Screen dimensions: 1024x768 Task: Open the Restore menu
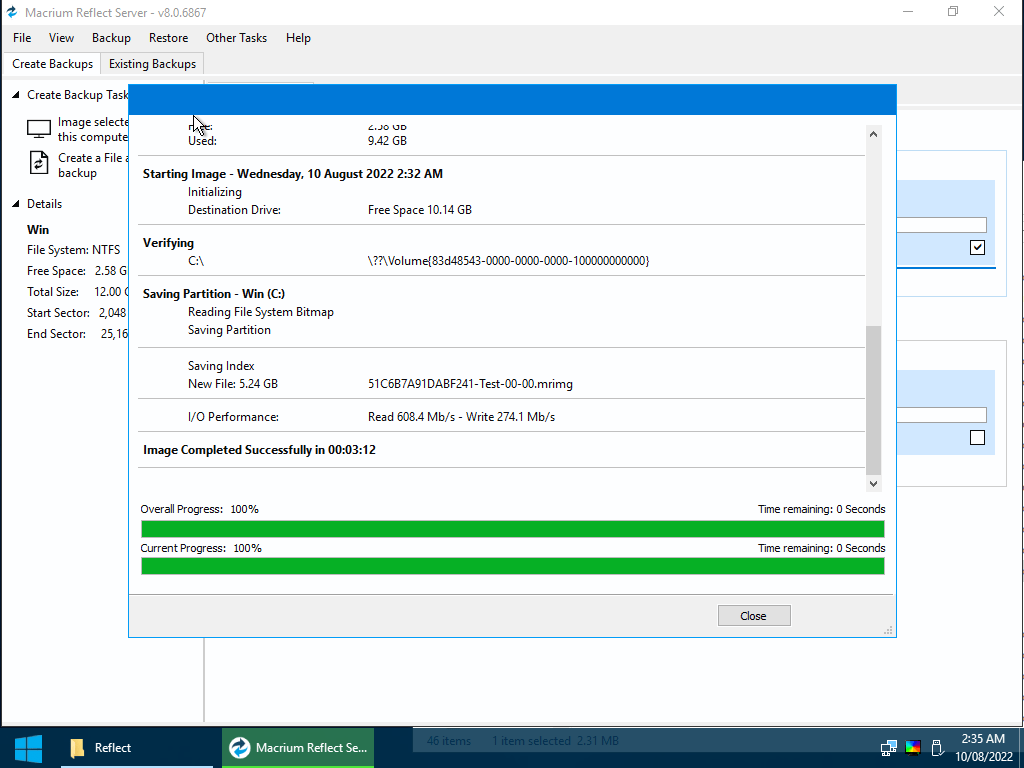pyautogui.click(x=168, y=38)
